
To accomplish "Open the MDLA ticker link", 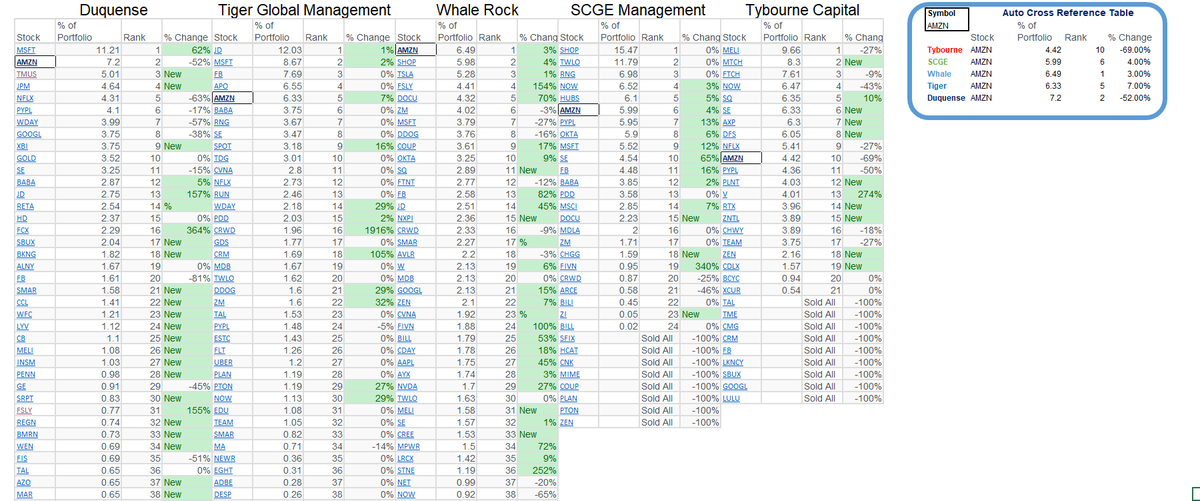I will [x=570, y=230].
